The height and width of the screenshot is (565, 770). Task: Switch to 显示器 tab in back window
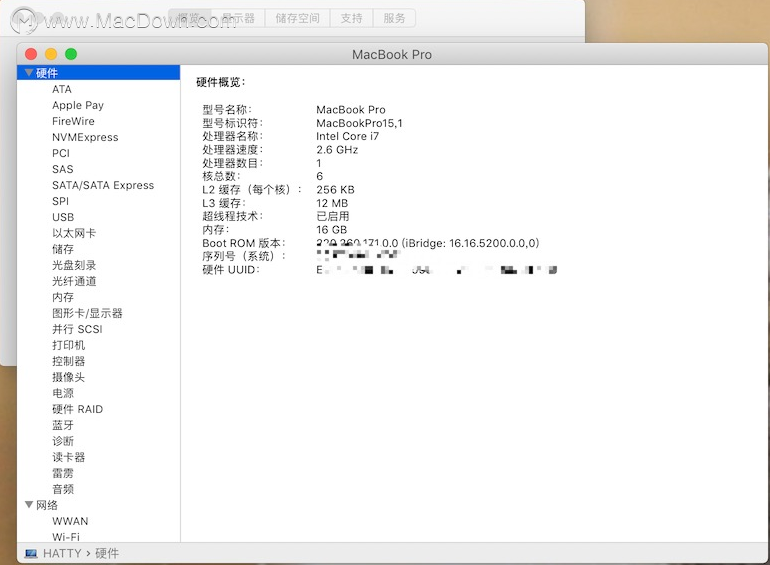238,18
